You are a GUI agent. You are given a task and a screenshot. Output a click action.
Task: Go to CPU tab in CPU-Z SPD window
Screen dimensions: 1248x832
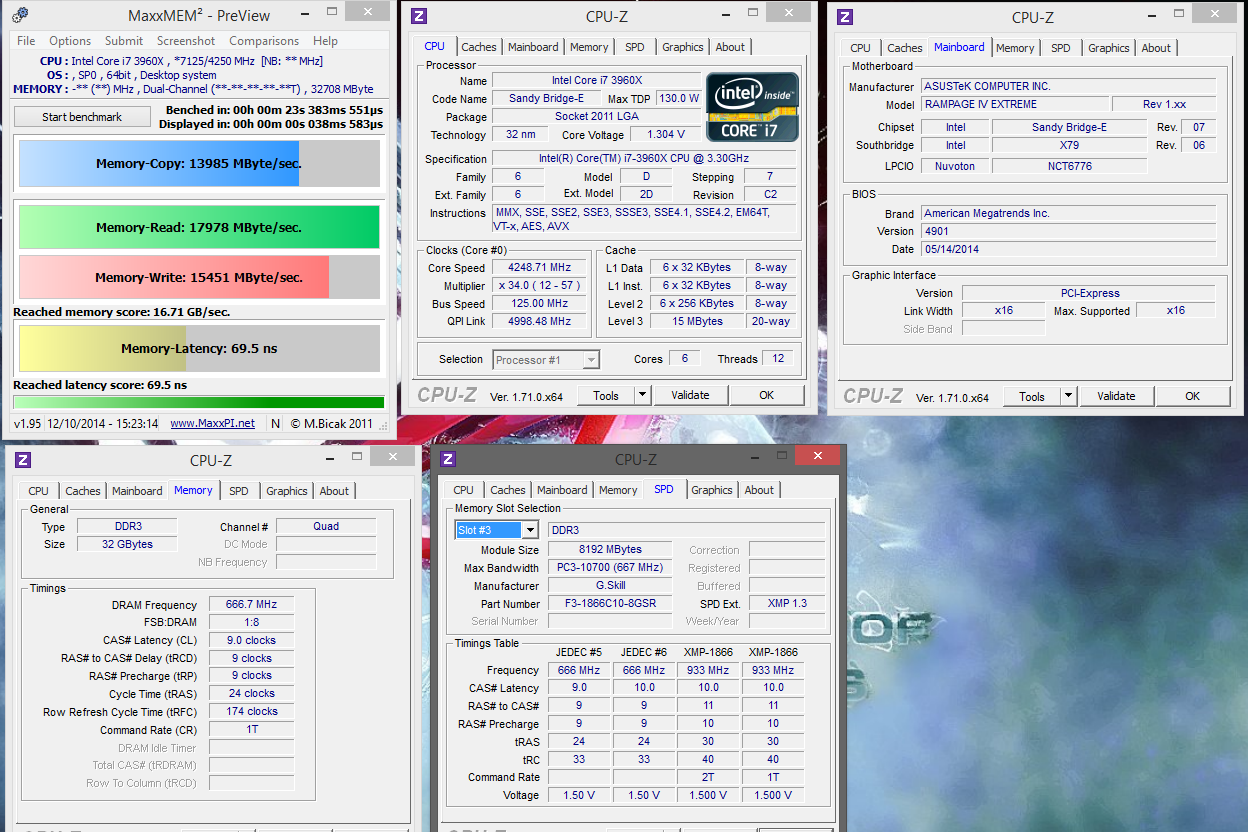click(x=463, y=490)
